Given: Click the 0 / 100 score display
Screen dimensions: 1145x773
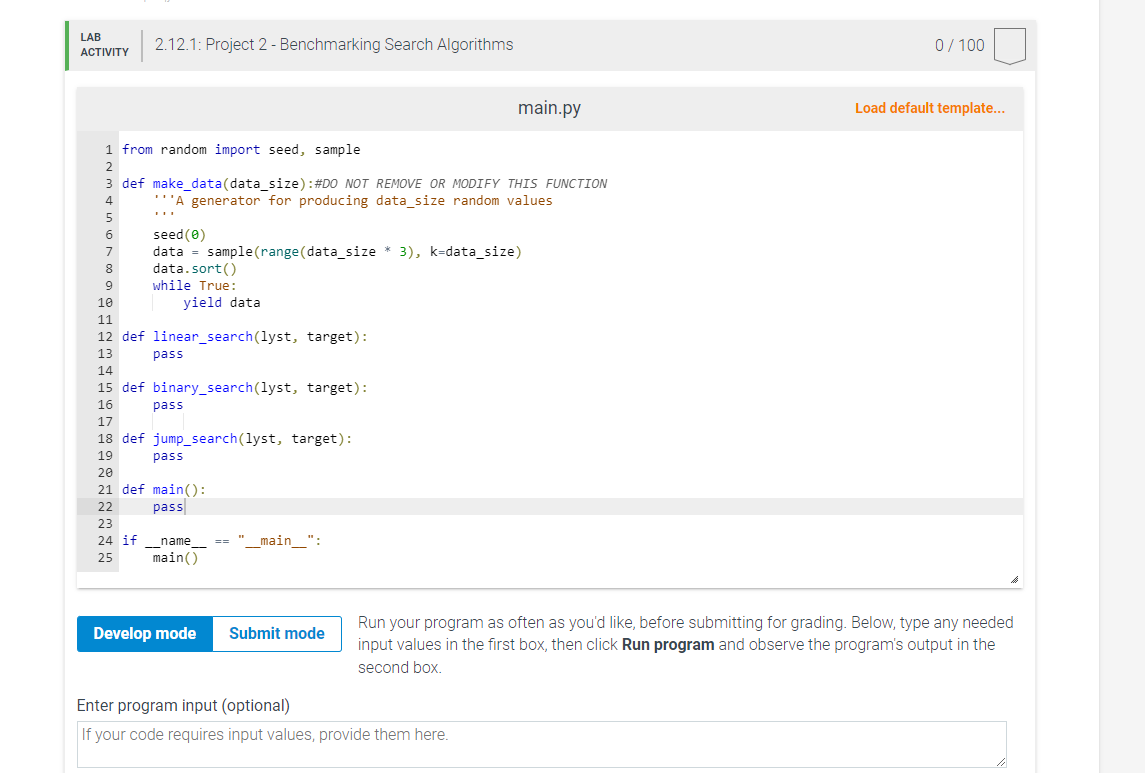Looking at the screenshot, I should [959, 44].
